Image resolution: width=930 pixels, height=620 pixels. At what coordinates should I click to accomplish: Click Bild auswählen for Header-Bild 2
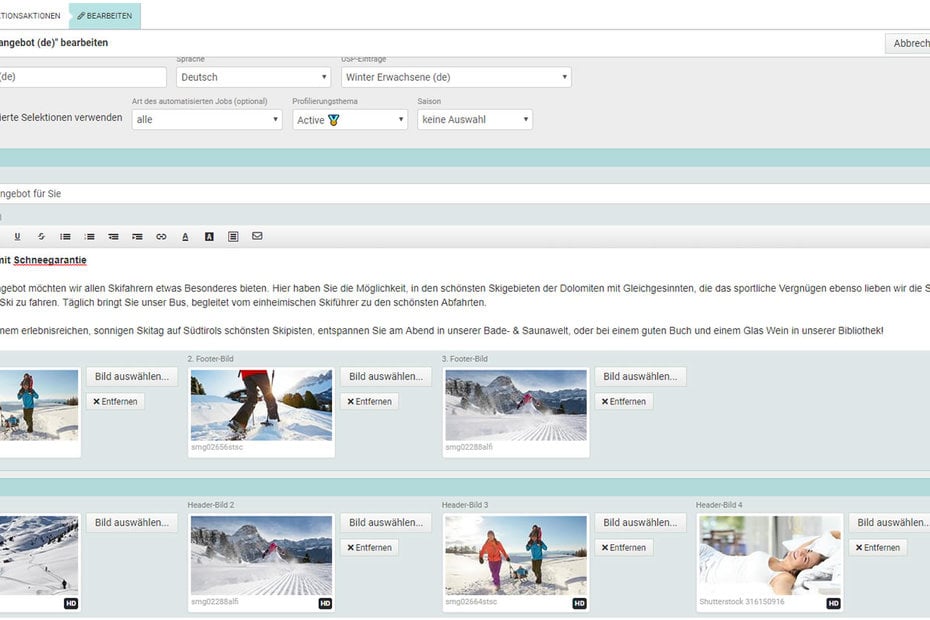click(x=386, y=523)
